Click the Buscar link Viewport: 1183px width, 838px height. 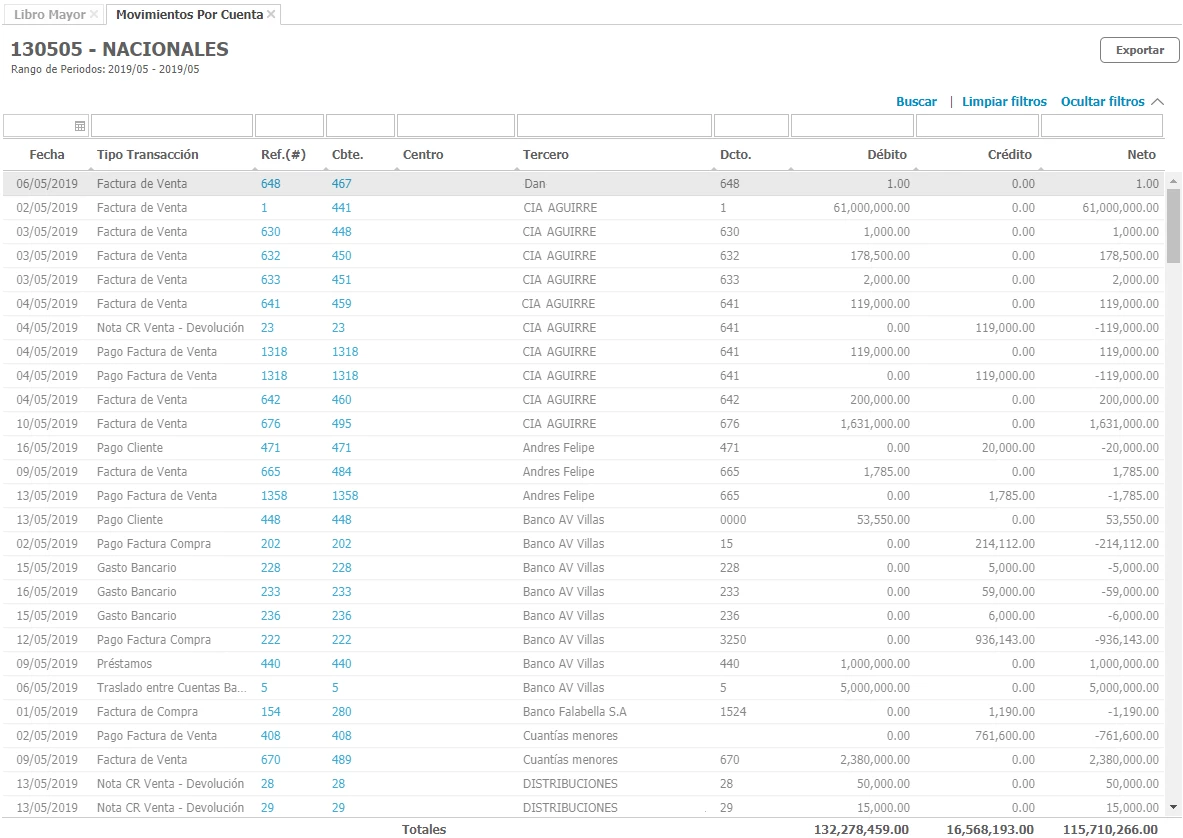[x=916, y=102]
